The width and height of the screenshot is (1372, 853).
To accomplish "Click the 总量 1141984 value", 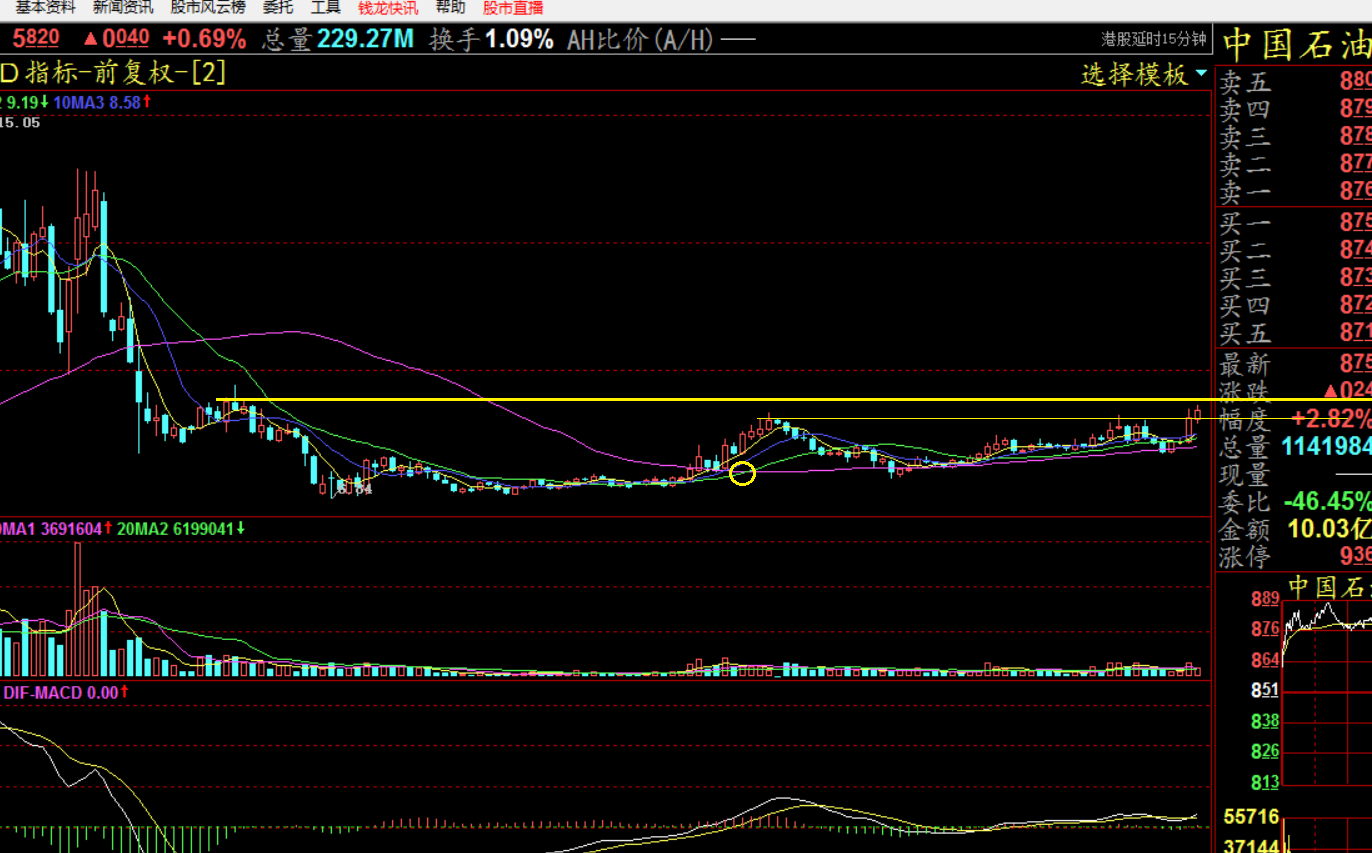I will click(x=1326, y=446).
